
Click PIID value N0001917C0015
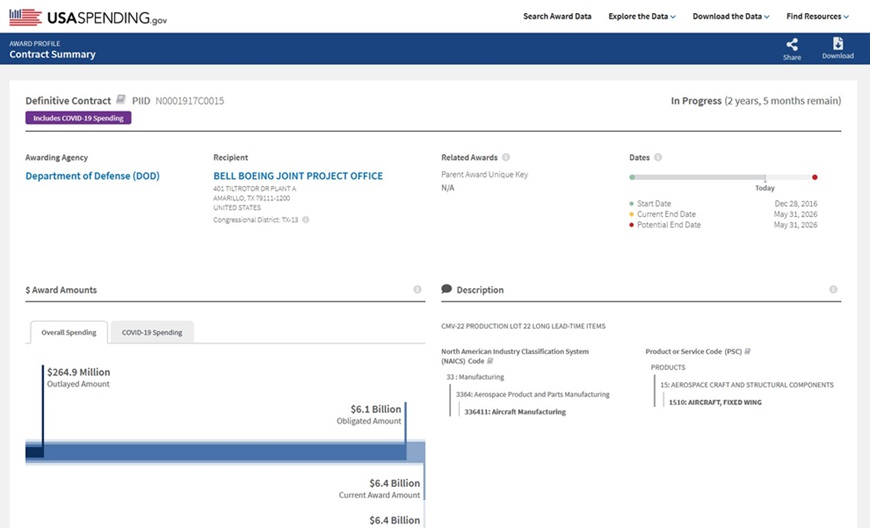[190, 100]
